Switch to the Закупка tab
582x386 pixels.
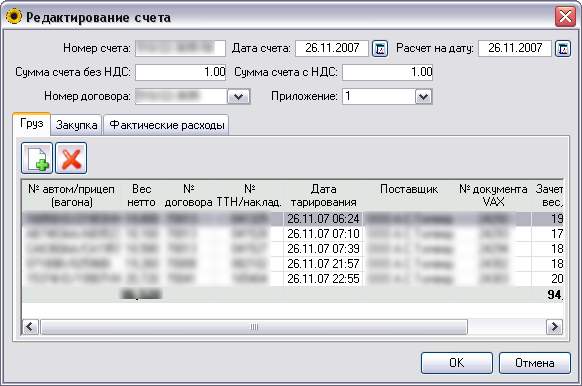(76, 125)
